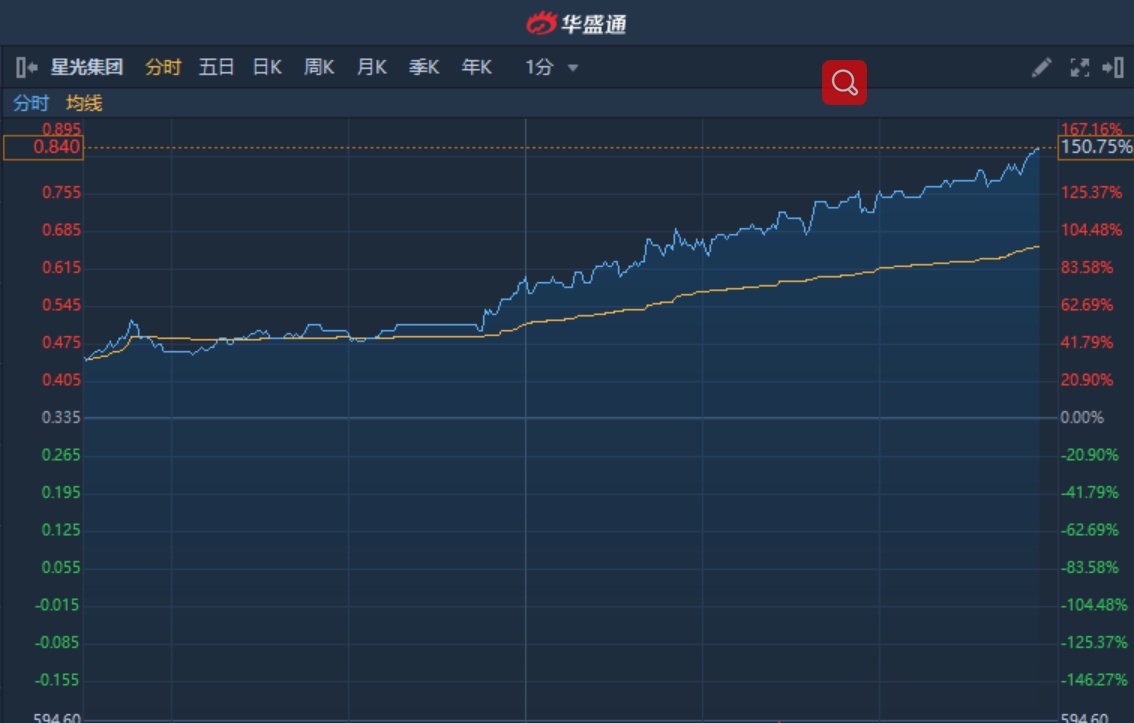Image resolution: width=1134 pixels, height=723 pixels.
Task: Select the 年K yearly chart tab
Action: coord(477,67)
